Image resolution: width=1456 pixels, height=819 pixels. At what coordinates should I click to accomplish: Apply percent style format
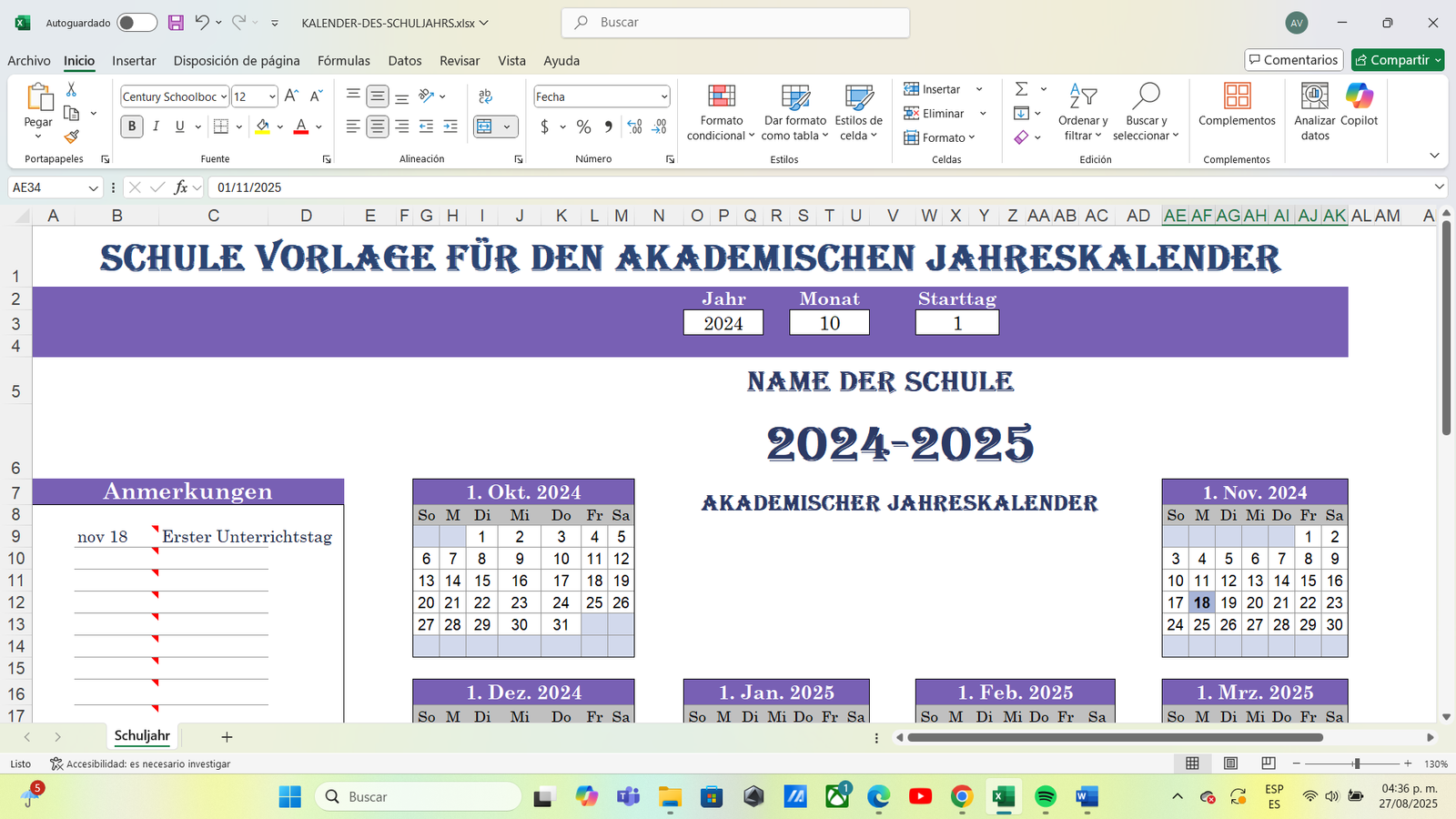click(584, 126)
